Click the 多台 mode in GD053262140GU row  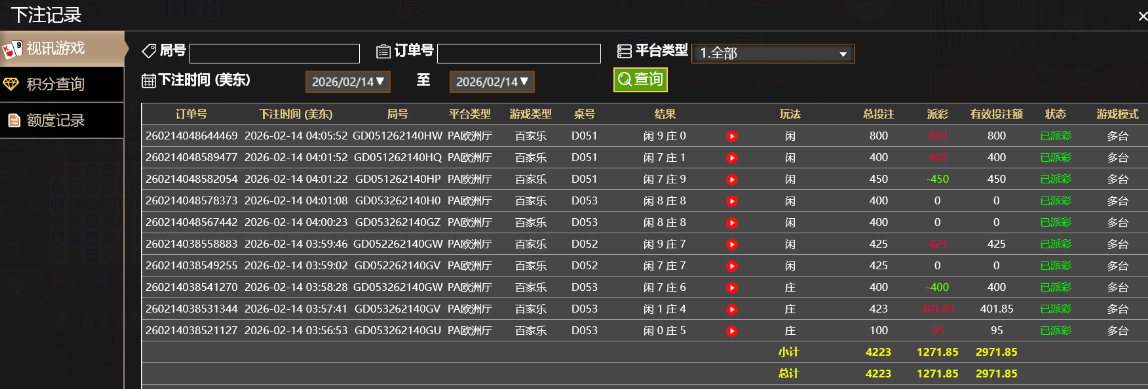[x=1117, y=330]
